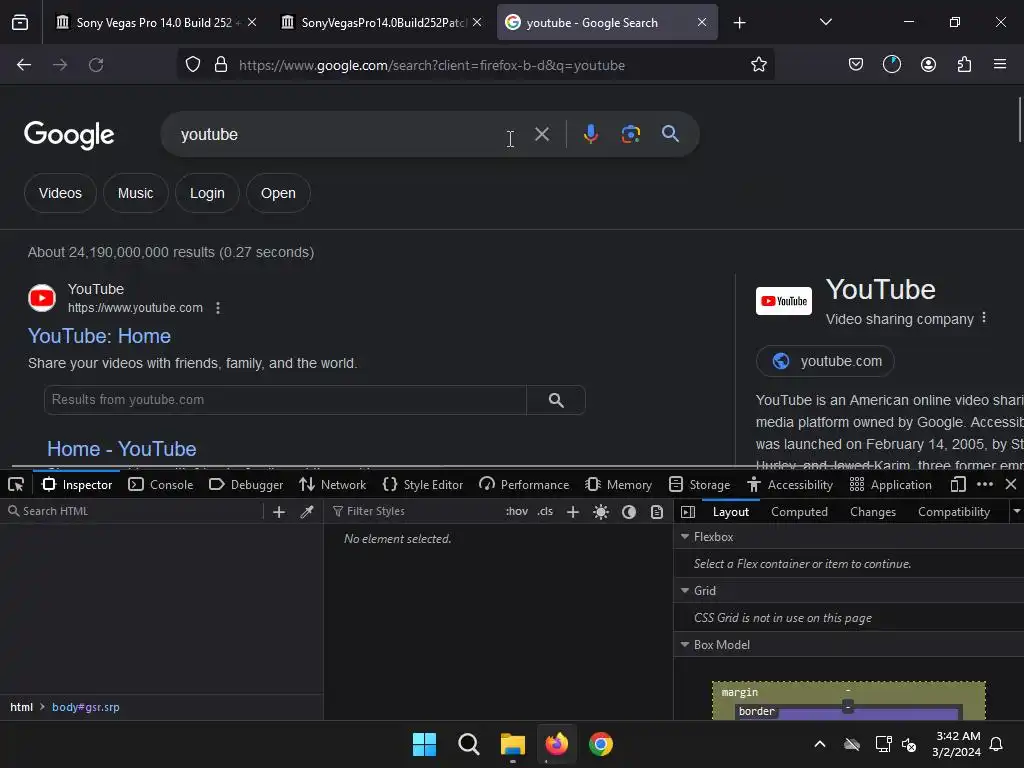1024x768 pixels.
Task: Open Style Editor tab
Action: point(423,485)
